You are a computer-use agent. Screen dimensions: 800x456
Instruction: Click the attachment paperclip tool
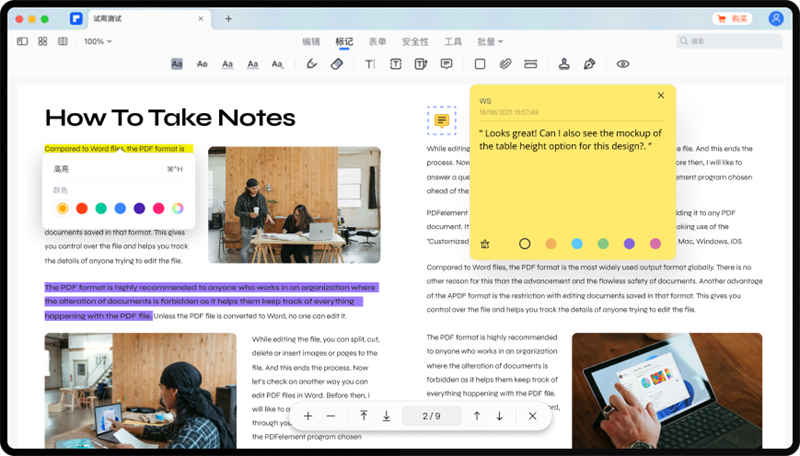pos(506,64)
